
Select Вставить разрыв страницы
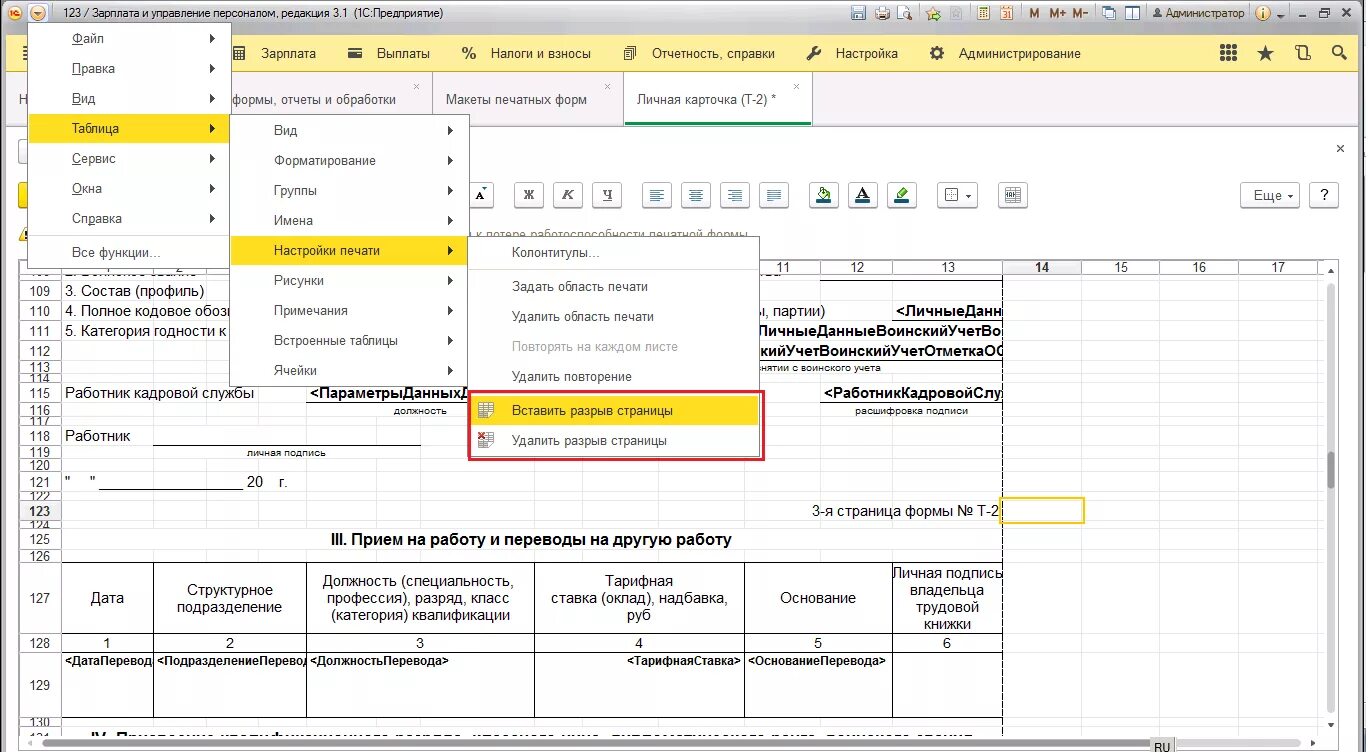614,411
